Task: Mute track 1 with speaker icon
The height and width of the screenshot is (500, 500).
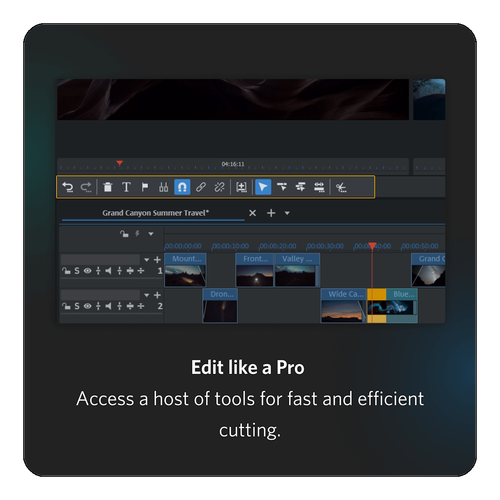Action: [108, 271]
